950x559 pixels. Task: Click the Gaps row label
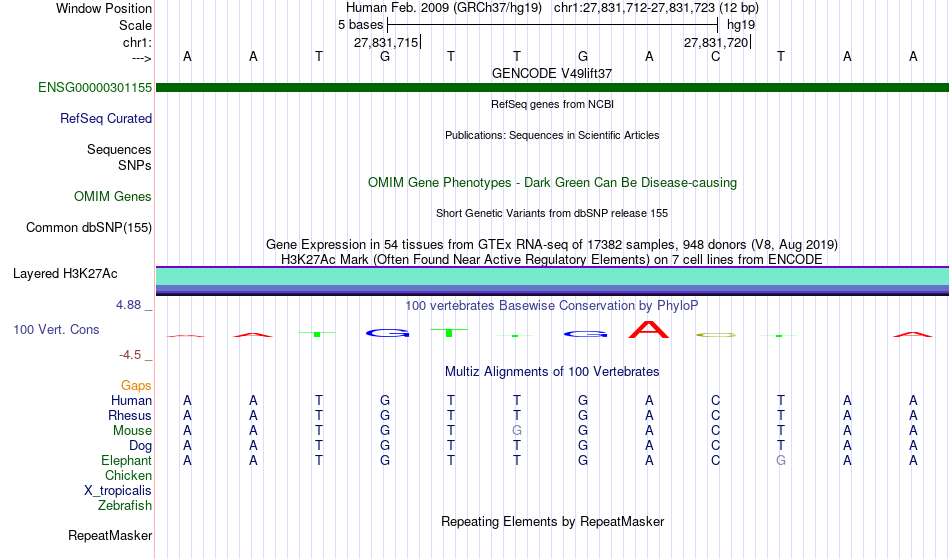point(136,385)
